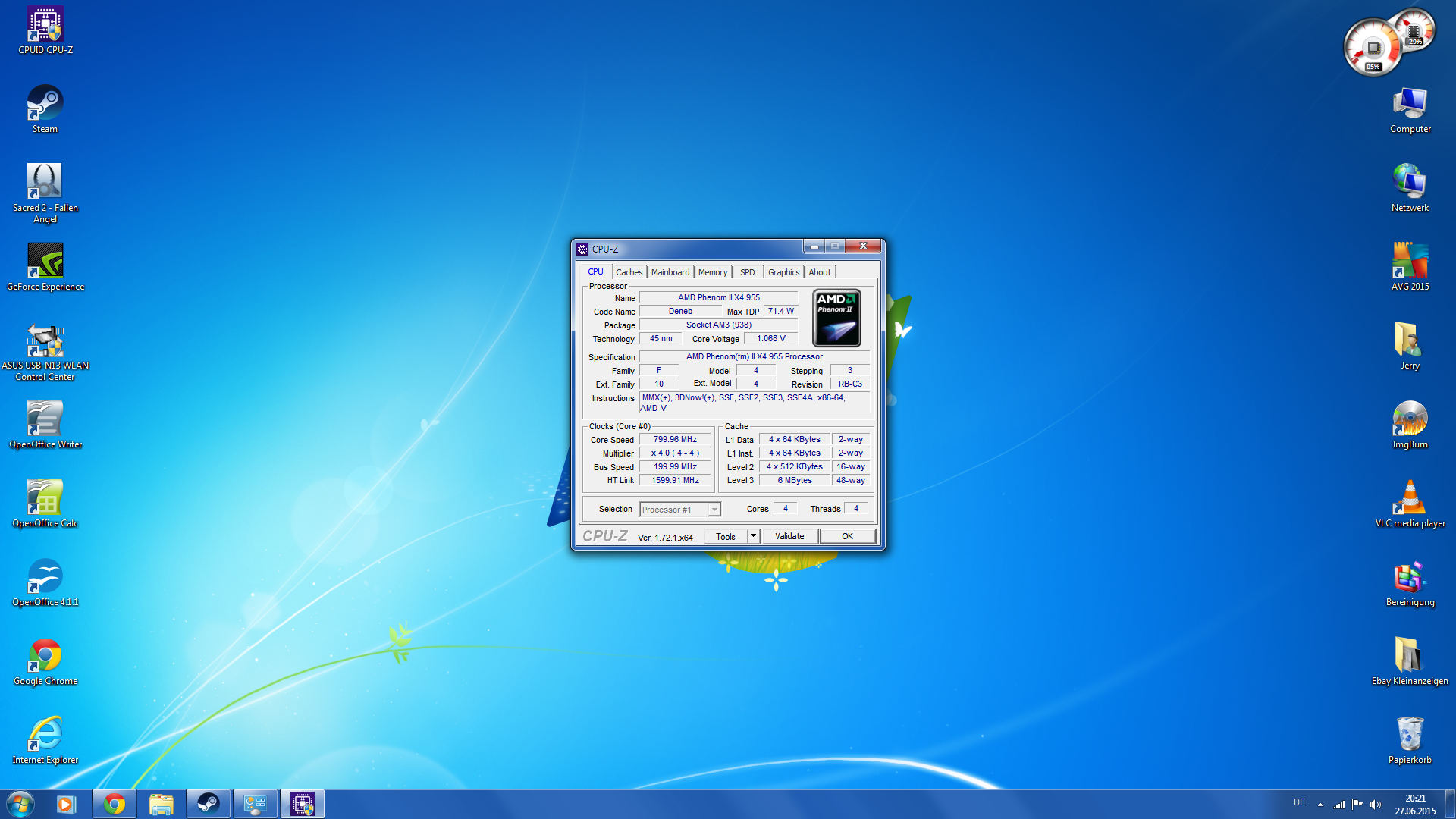The image size is (1456, 819).
Task: Launch the GeForce Experience shortcut
Action: (45, 261)
